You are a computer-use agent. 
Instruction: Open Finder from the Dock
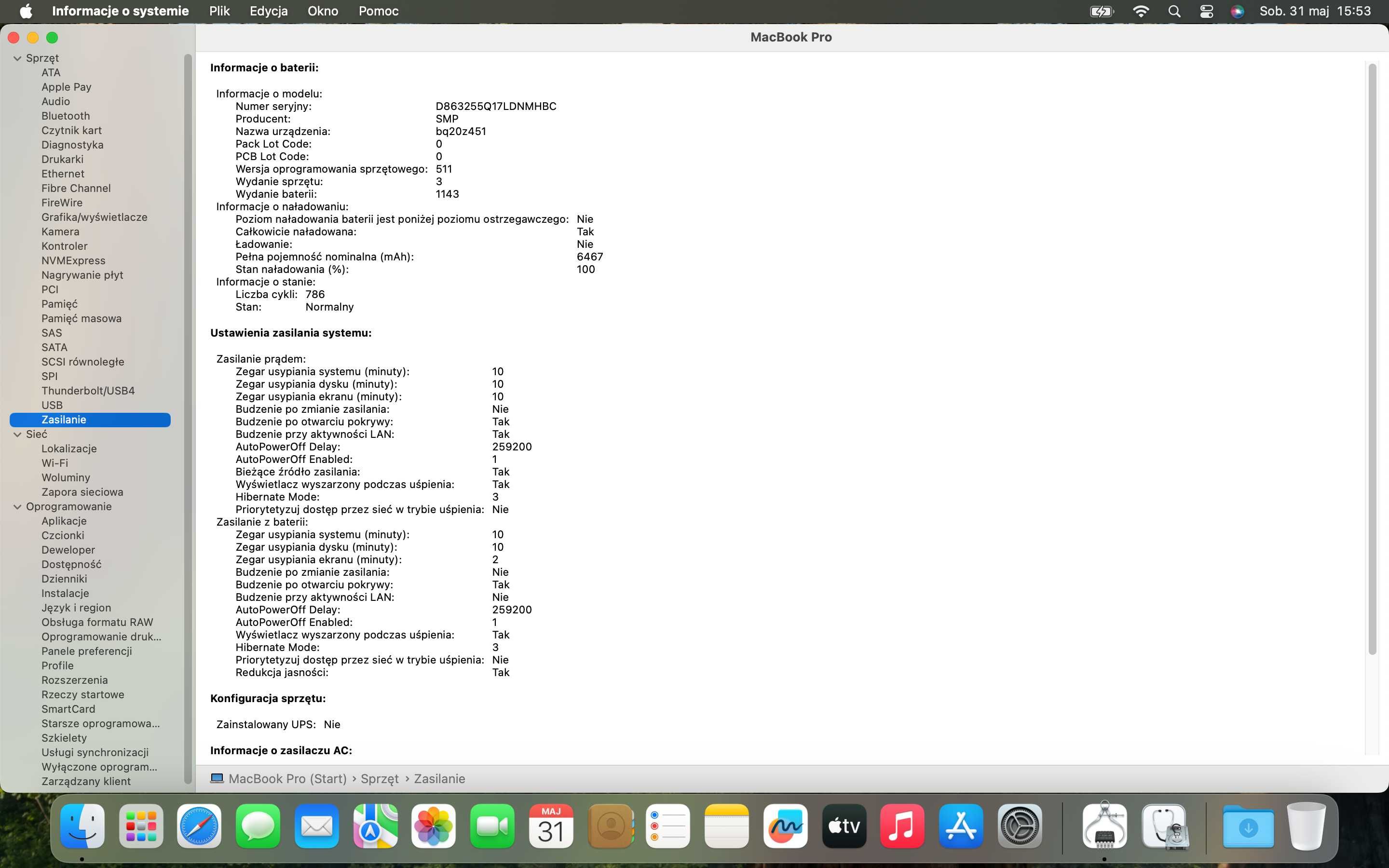pyautogui.click(x=82, y=826)
